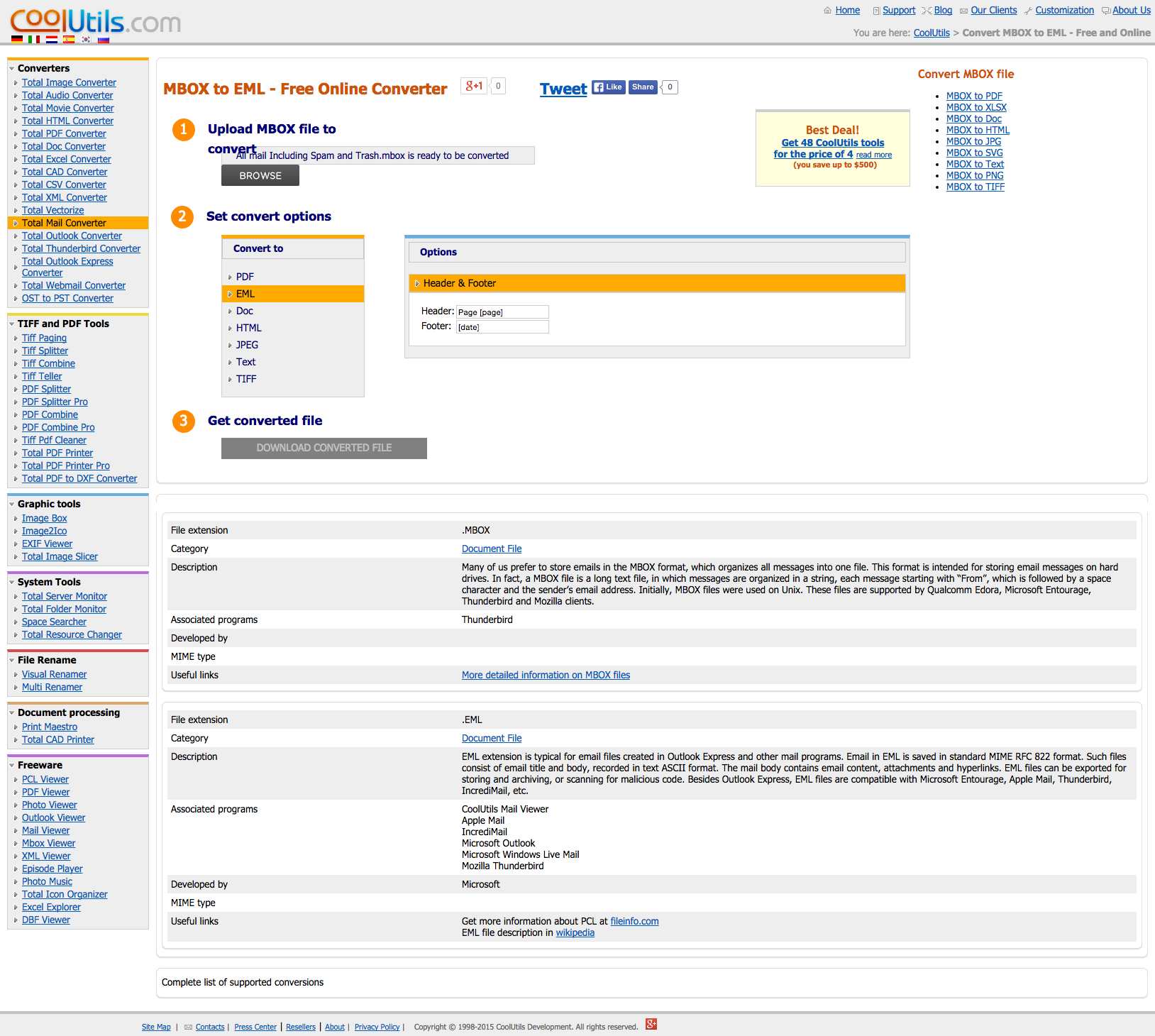Open Total PDF Converter in sidebar

pos(64,133)
